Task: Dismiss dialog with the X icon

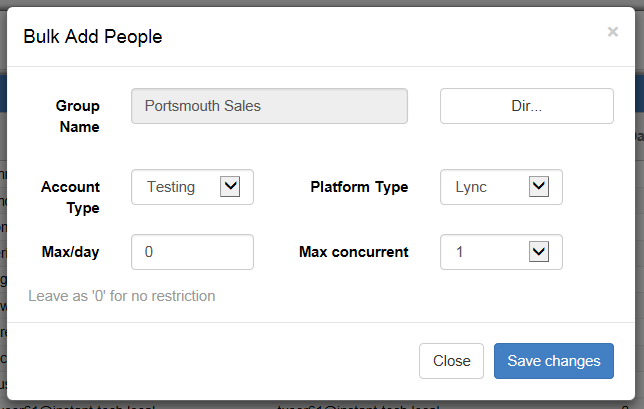Action: (613, 32)
